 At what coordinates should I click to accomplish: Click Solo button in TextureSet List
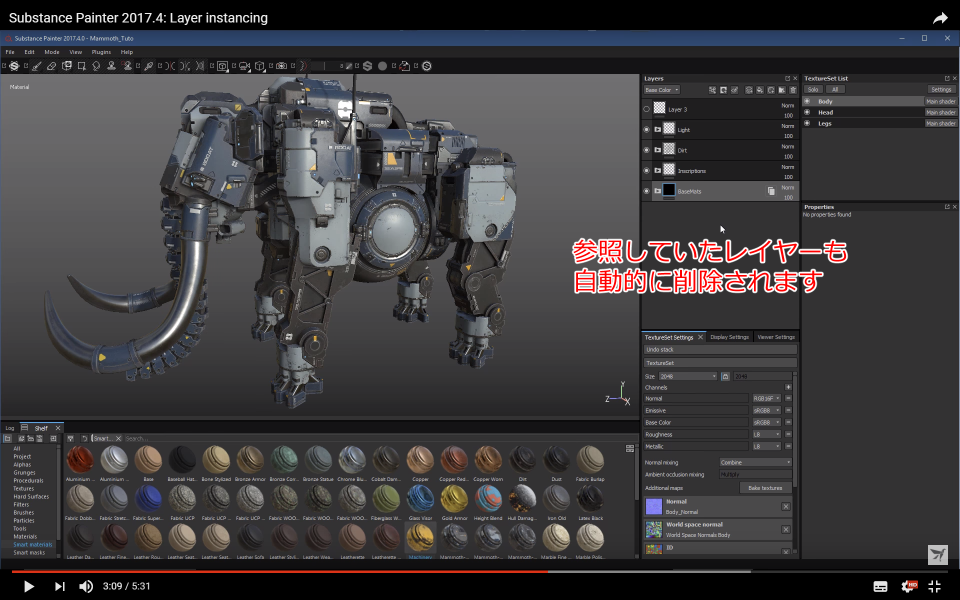pos(813,89)
